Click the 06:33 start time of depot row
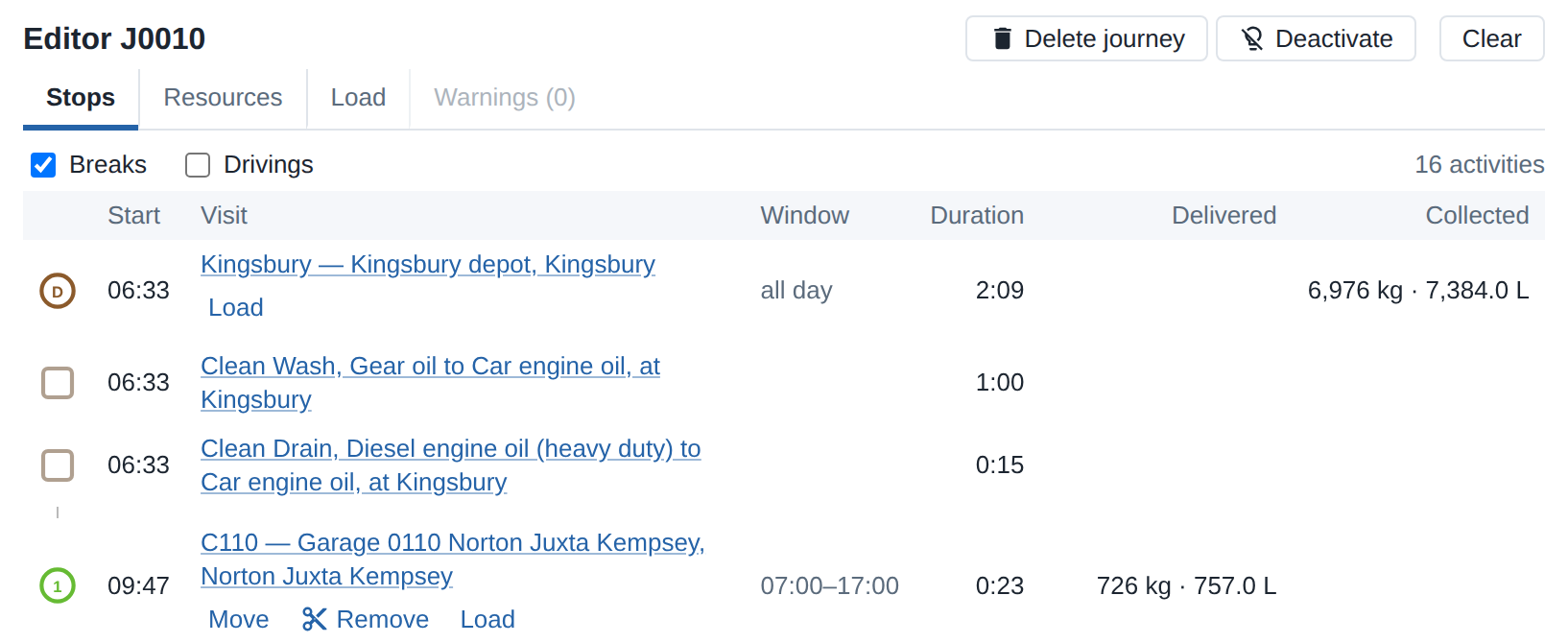 click(138, 291)
